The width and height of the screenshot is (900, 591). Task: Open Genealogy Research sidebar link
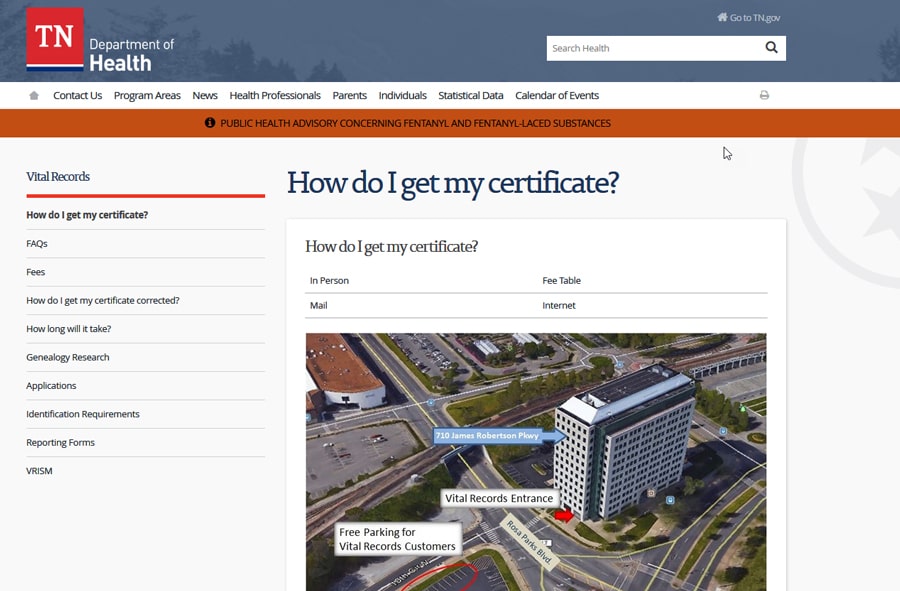(68, 357)
